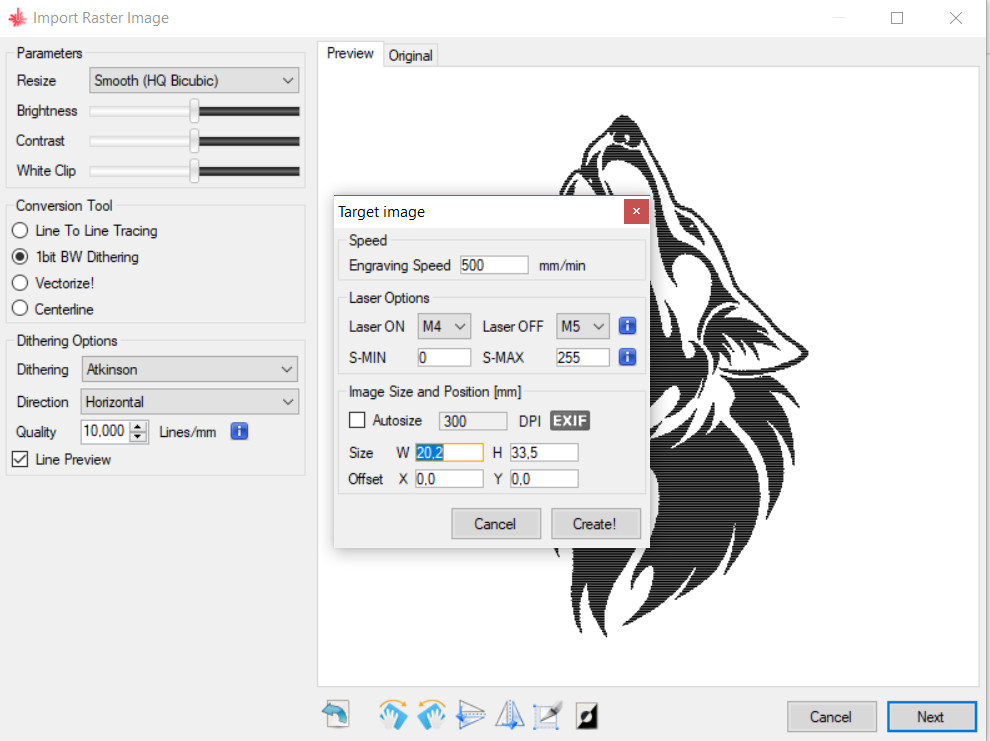Screen dimensions: 990x741
Task: Open the Laser ON M4 dropdown
Action: pyautogui.click(x=444, y=326)
